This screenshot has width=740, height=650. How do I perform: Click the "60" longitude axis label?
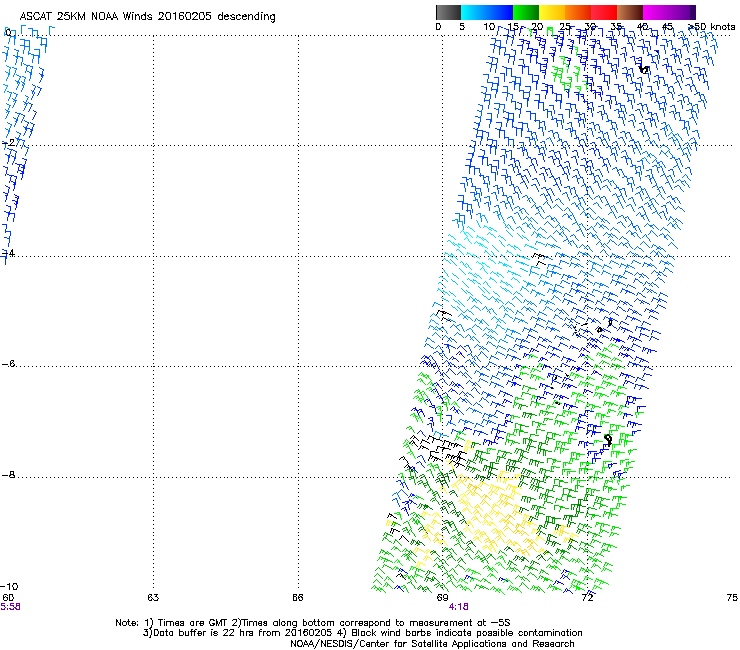(x=8, y=598)
